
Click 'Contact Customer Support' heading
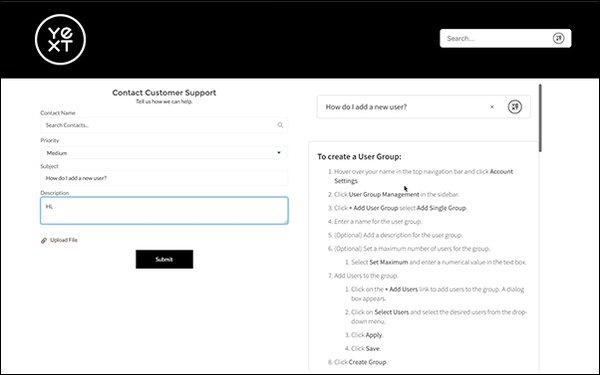(x=164, y=93)
